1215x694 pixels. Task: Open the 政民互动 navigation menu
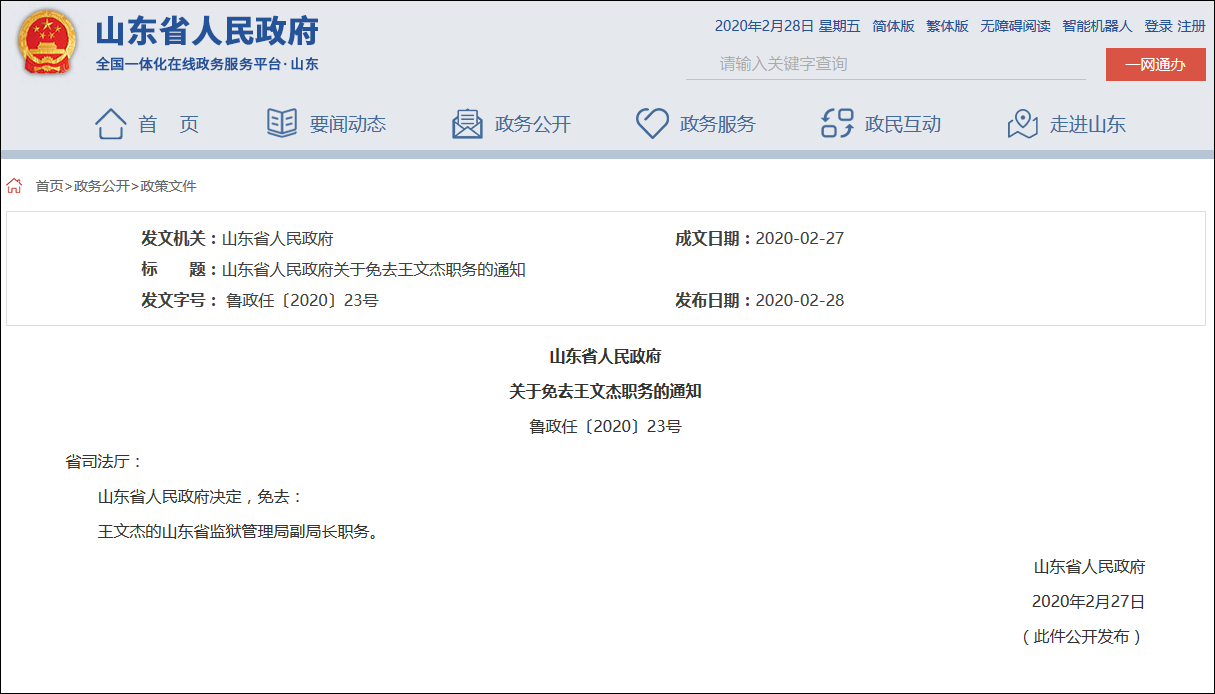[903, 124]
